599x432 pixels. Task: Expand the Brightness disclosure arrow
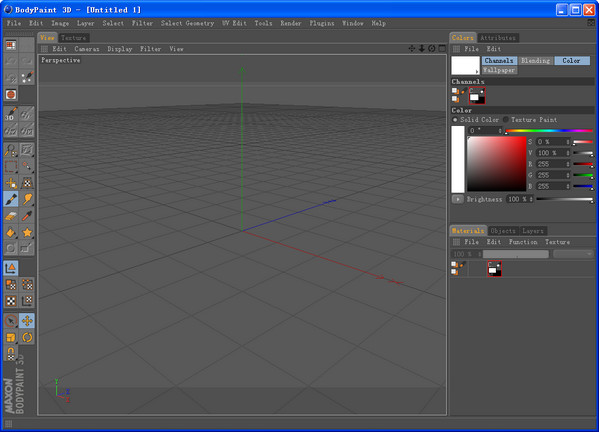tap(457, 199)
